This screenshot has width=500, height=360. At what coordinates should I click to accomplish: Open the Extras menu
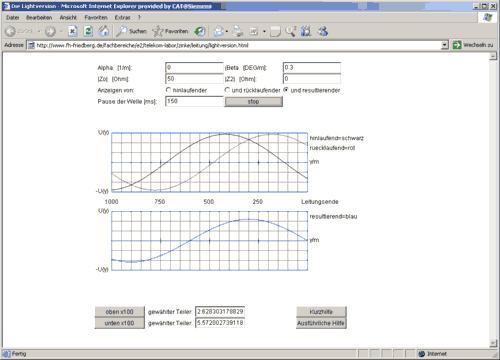click(x=122, y=17)
